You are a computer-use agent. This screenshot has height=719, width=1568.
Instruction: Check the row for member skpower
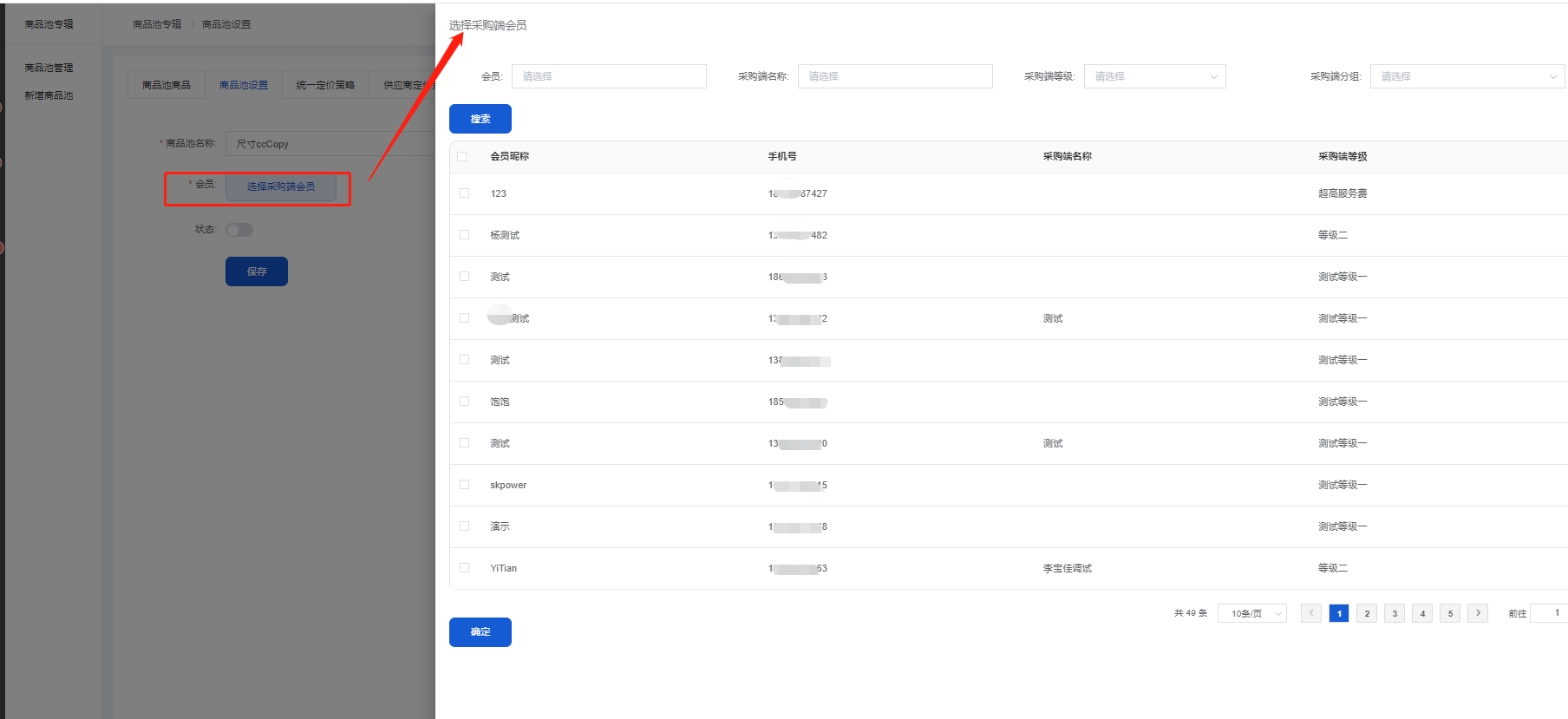(465, 485)
